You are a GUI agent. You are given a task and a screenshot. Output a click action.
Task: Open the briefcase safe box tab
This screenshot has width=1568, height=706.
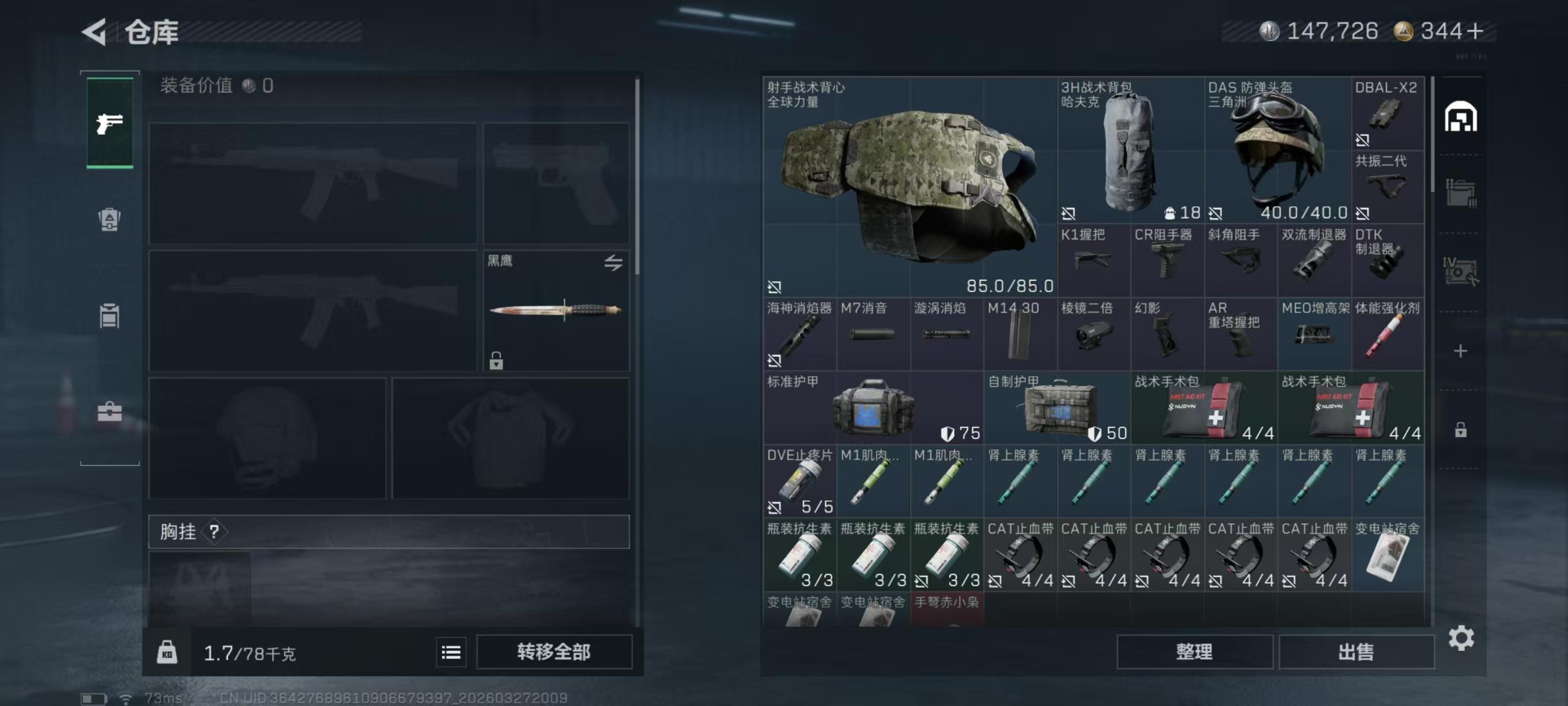(x=110, y=412)
